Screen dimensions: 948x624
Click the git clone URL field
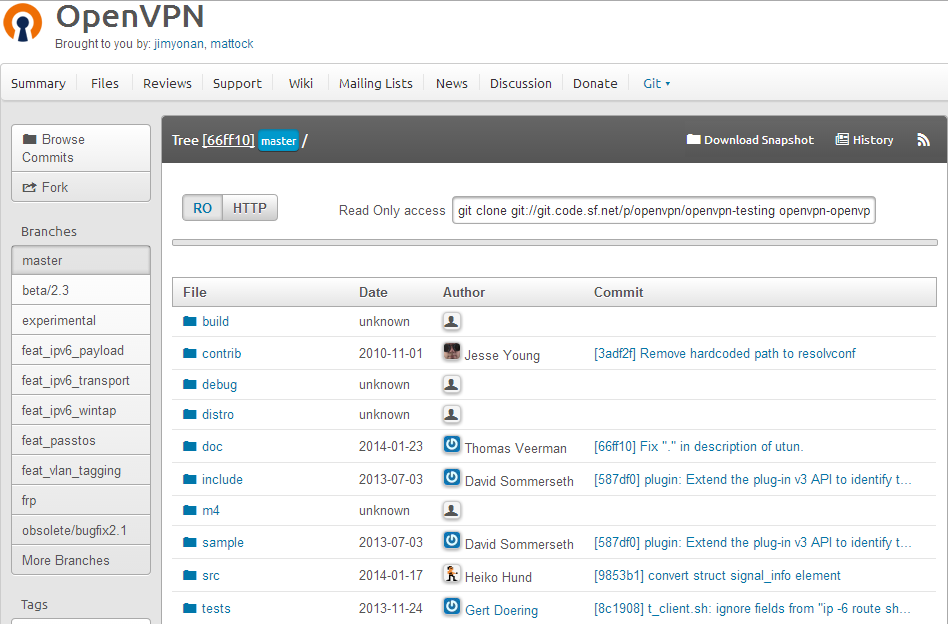click(x=664, y=210)
